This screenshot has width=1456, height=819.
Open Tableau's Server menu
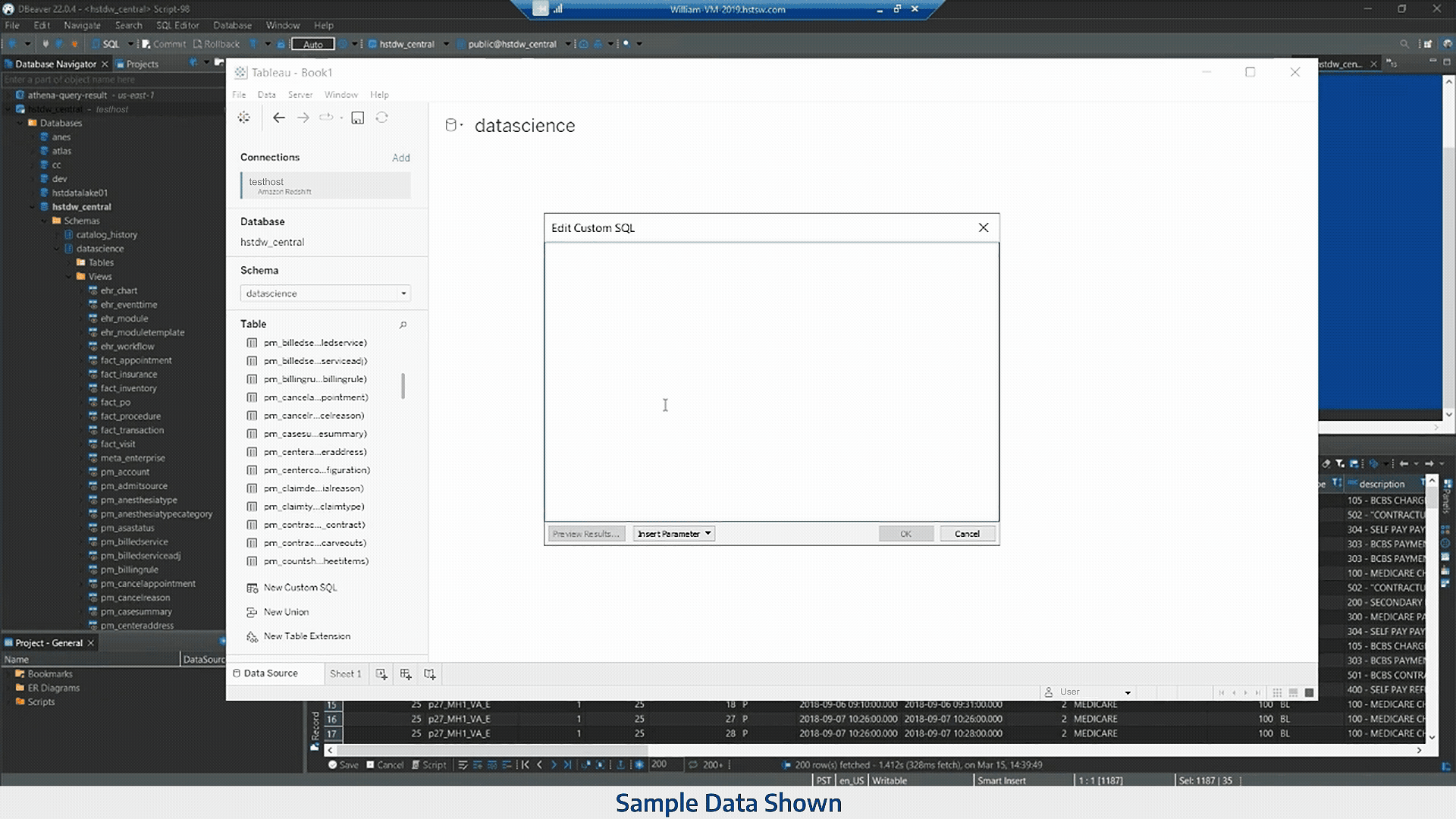(x=300, y=95)
